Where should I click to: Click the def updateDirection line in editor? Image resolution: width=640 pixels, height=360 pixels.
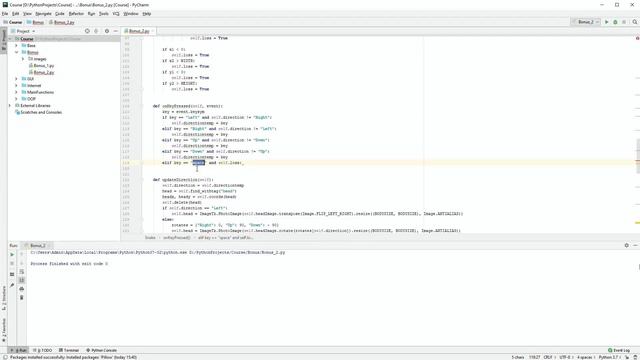[x=183, y=180]
